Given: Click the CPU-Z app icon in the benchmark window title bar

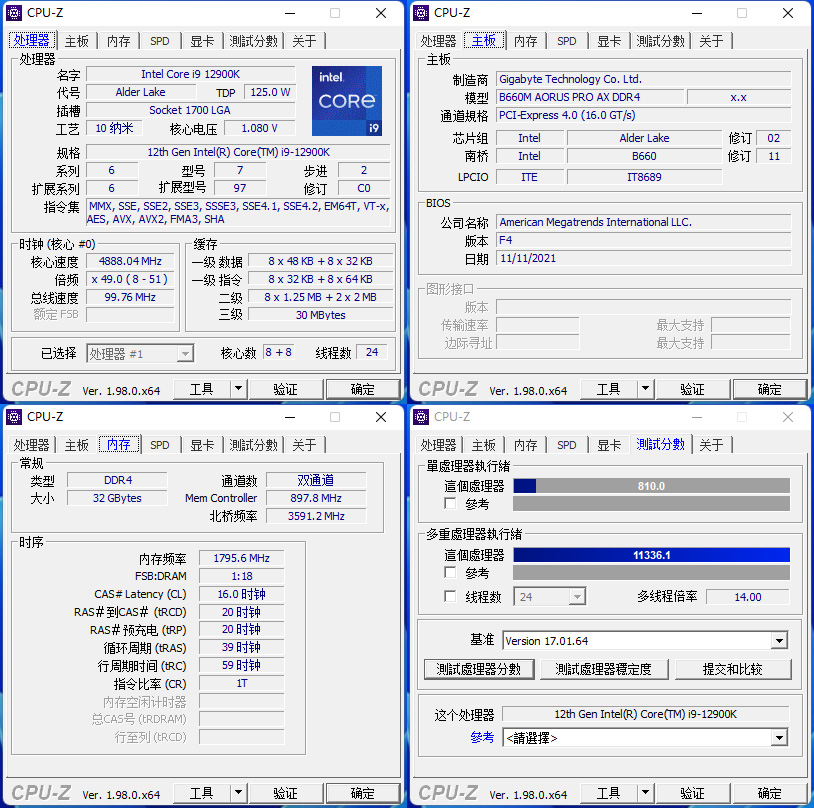Looking at the screenshot, I should click(x=421, y=416).
